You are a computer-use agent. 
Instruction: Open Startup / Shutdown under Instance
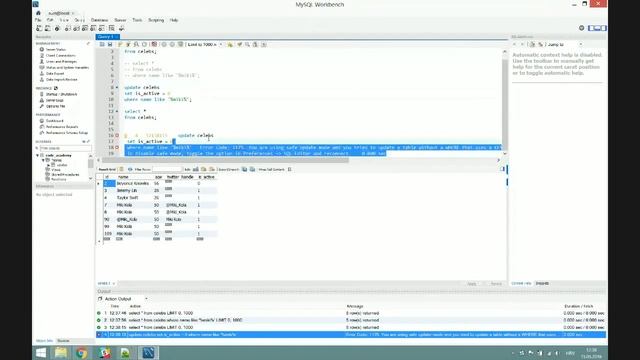coord(61,94)
